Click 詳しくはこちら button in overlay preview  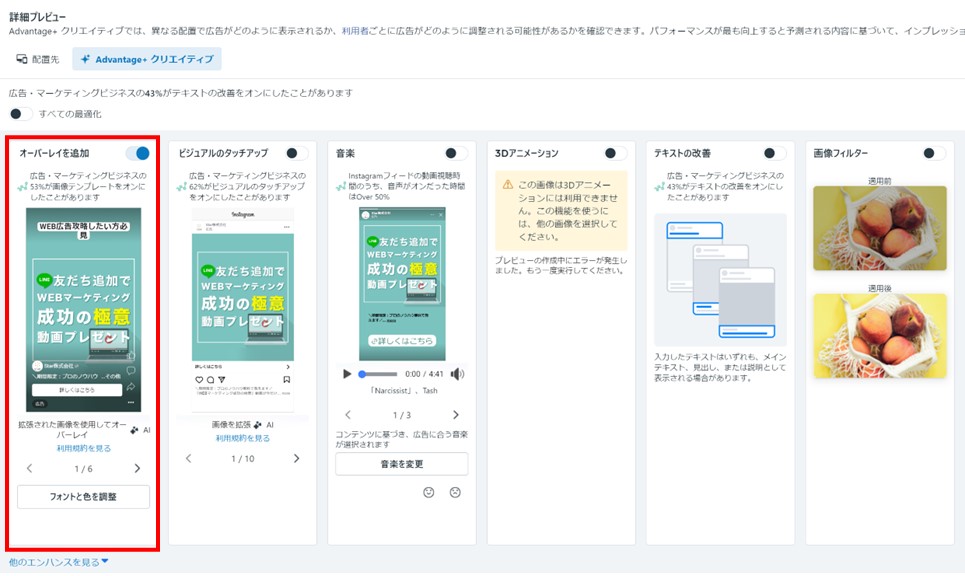coord(77,390)
